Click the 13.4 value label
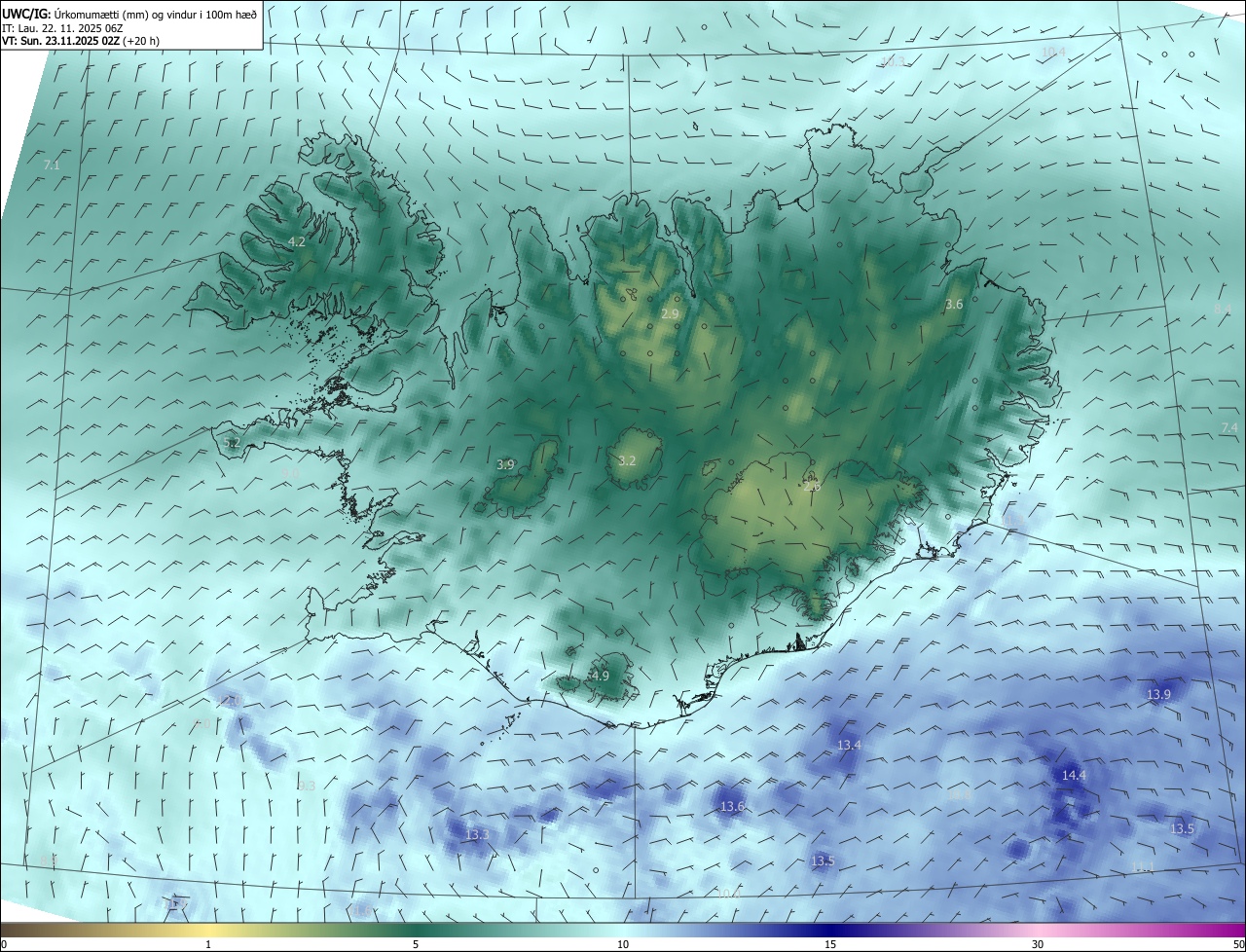This screenshot has height=952, width=1246. pos(849,745)
